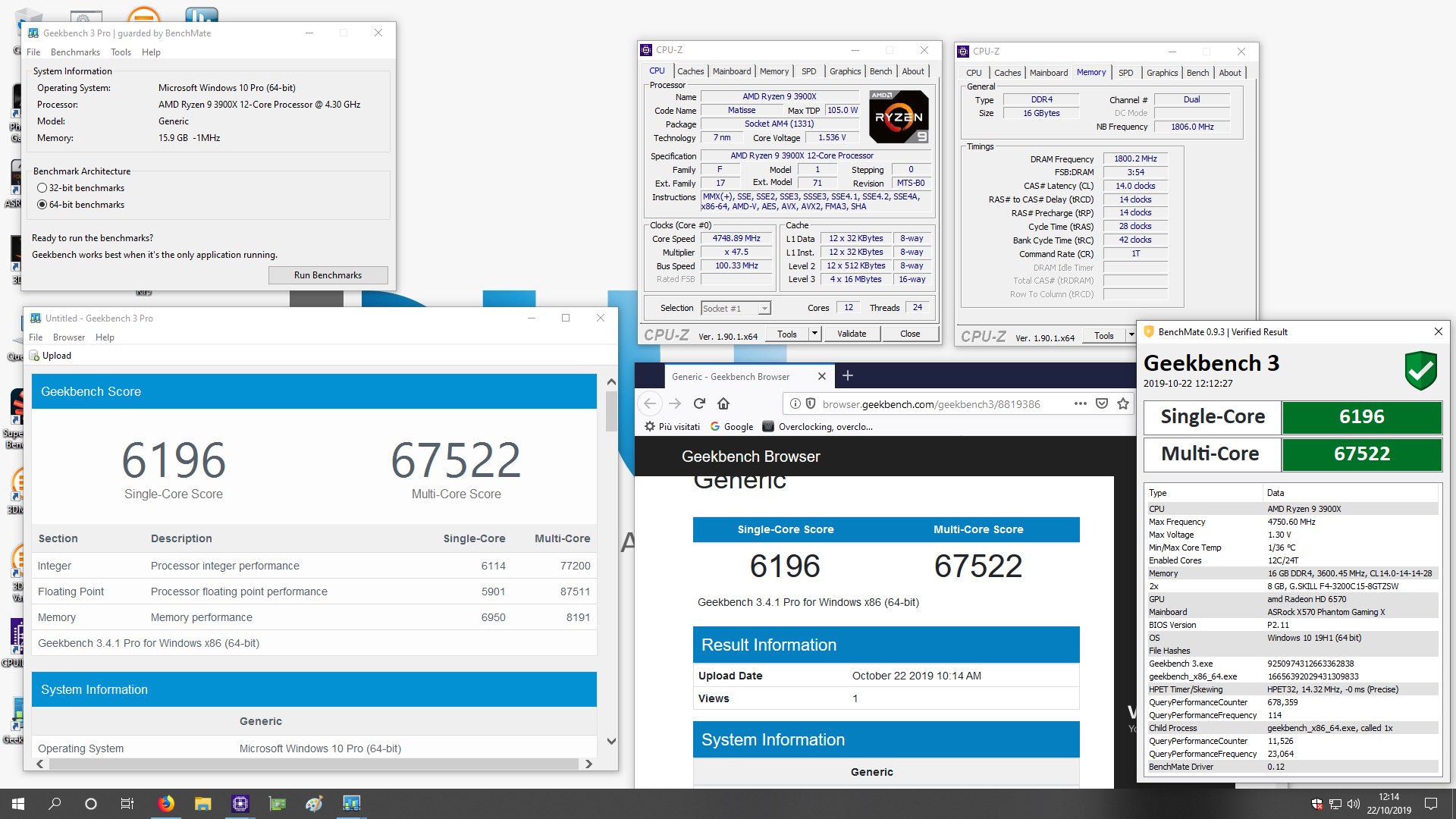Click BenchMate verified green shield

[1420, 370]
